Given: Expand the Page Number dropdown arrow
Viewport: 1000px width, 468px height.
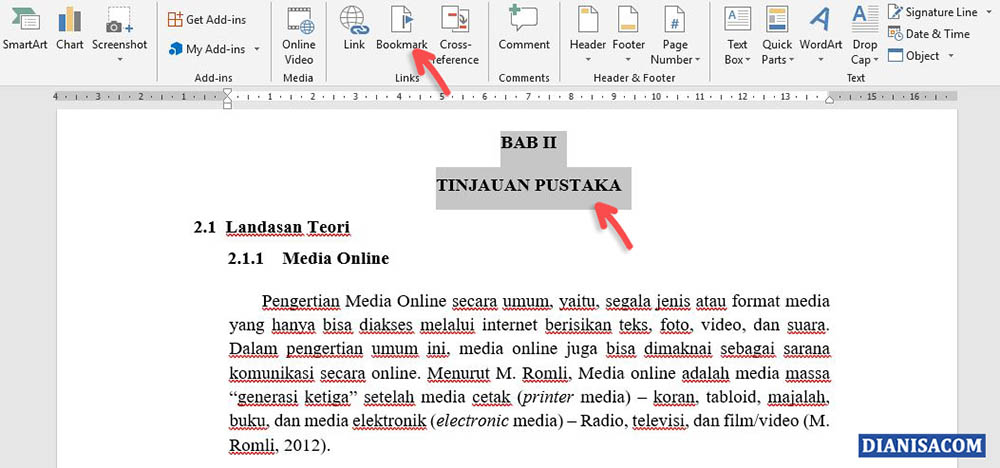Looking at the screenshot, I should (697, 60).
